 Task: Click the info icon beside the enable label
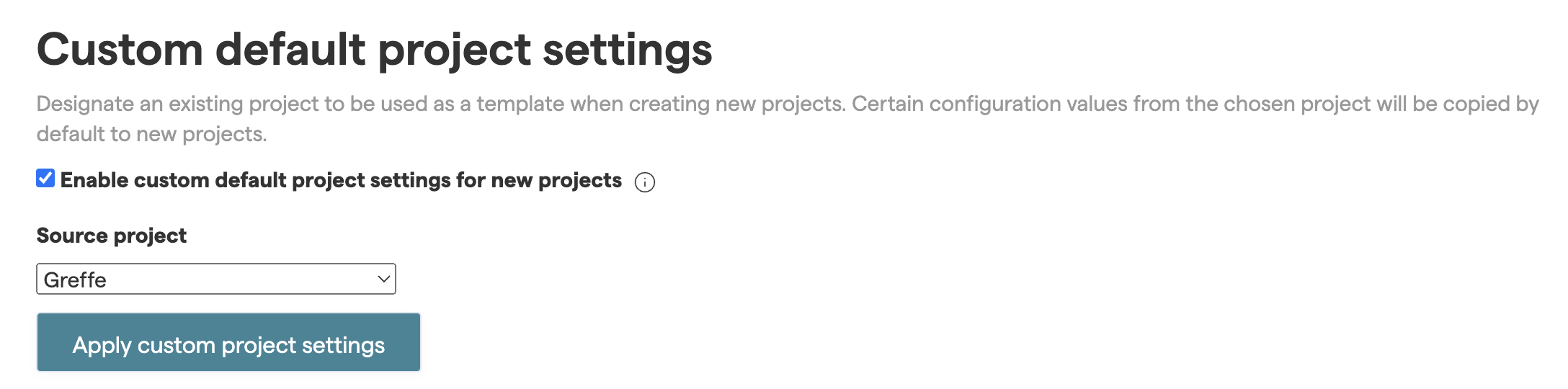[x=644, y=182]
